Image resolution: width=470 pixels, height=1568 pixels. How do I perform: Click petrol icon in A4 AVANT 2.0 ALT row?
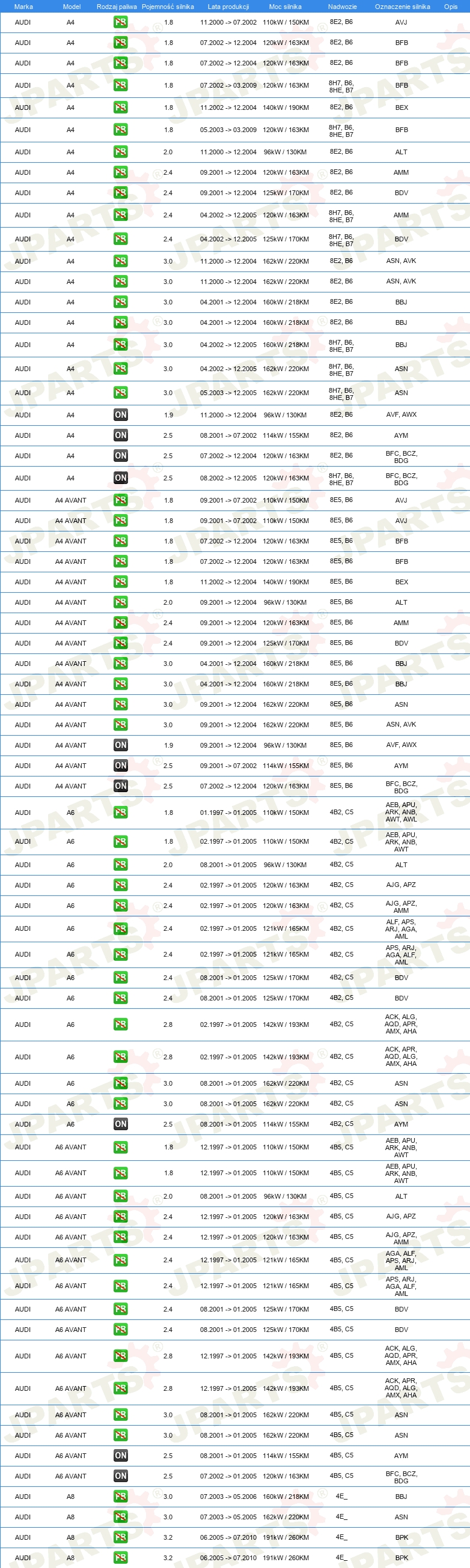pyautogui.click(x=121, y=602)
